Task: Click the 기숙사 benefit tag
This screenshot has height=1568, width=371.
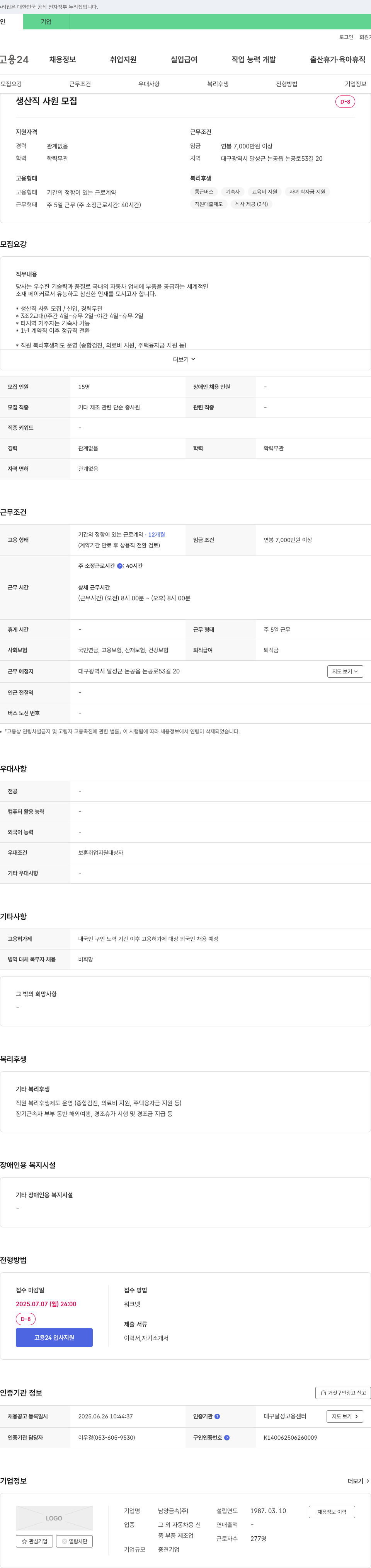Action: [x=233, y=192]
